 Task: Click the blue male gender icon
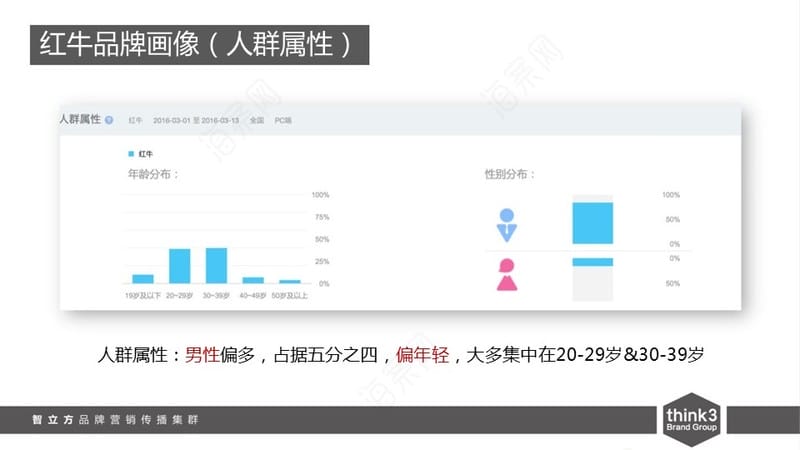click(x=507, y=225)
